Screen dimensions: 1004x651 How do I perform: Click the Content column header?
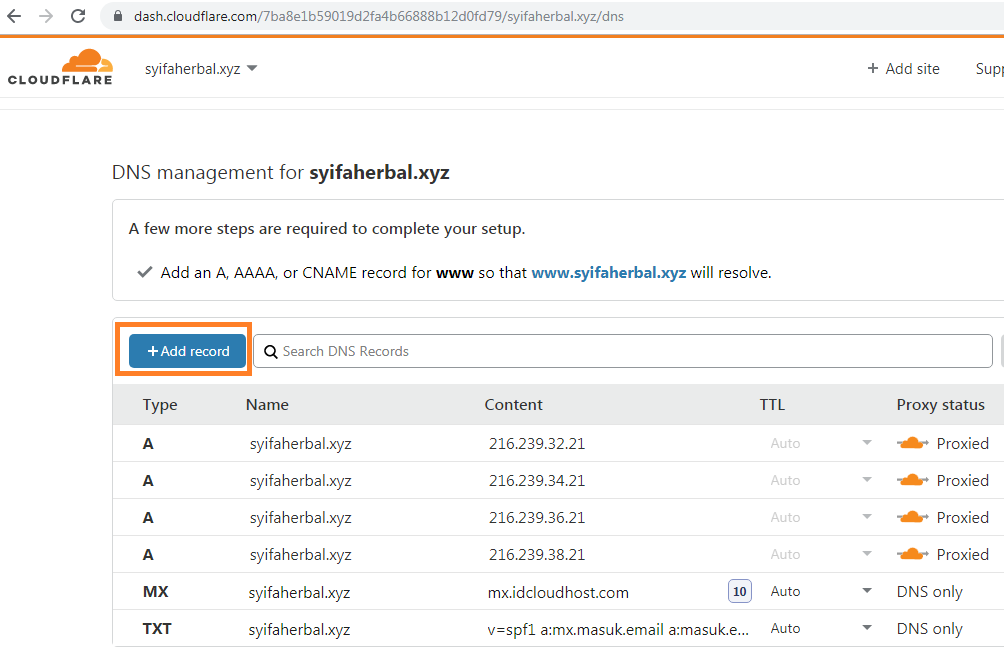[514, 405]
